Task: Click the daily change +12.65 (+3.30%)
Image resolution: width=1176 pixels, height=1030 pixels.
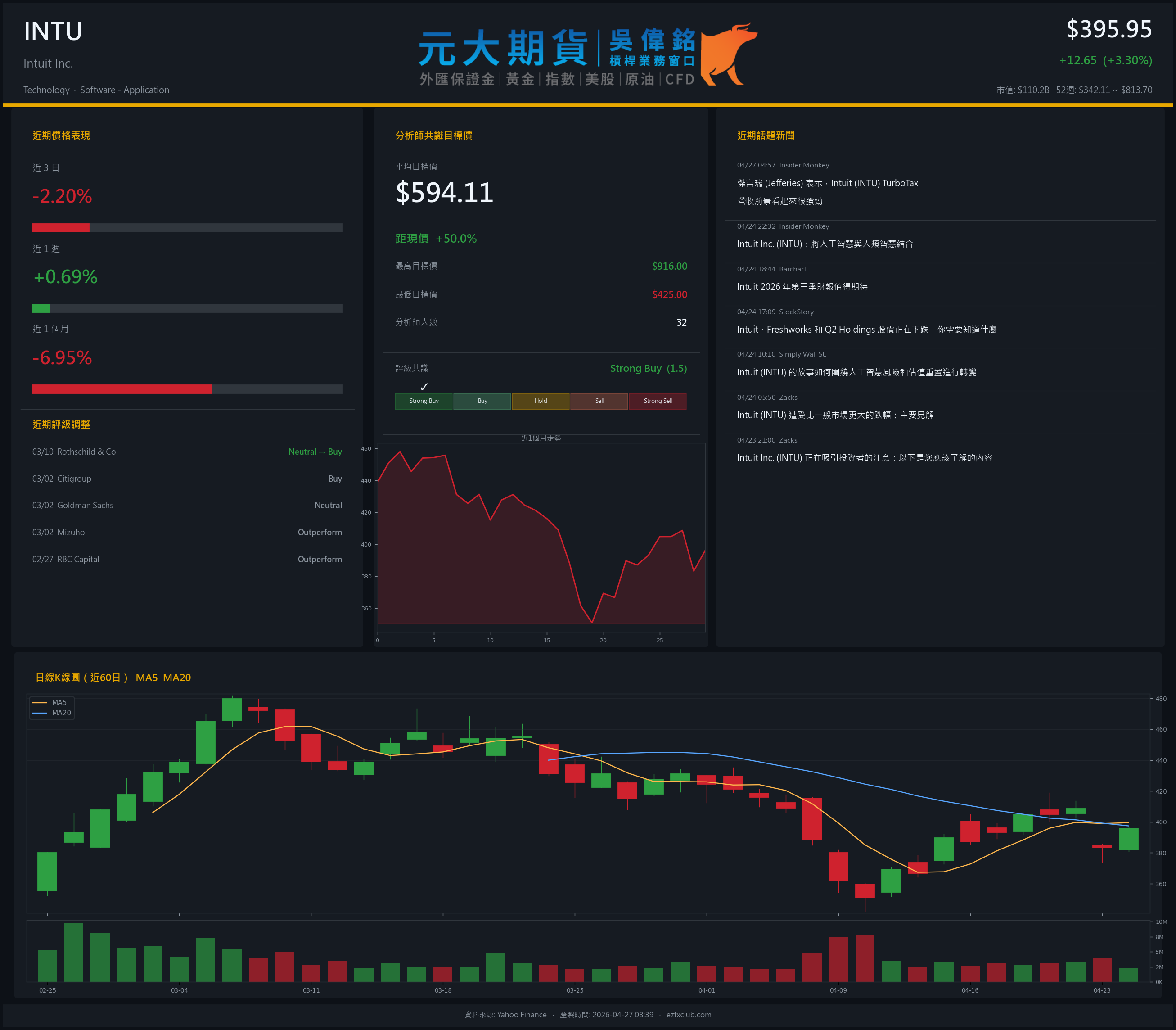Action: 1105,60
